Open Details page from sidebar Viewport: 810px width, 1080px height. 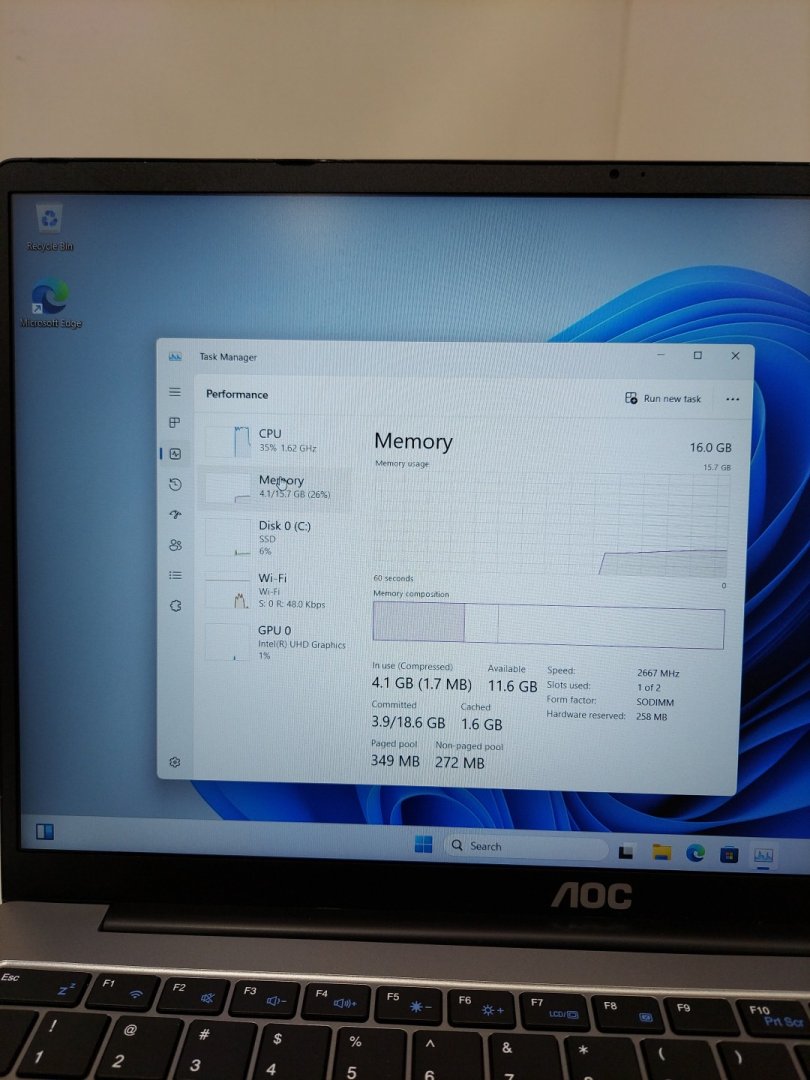(175, 575)
